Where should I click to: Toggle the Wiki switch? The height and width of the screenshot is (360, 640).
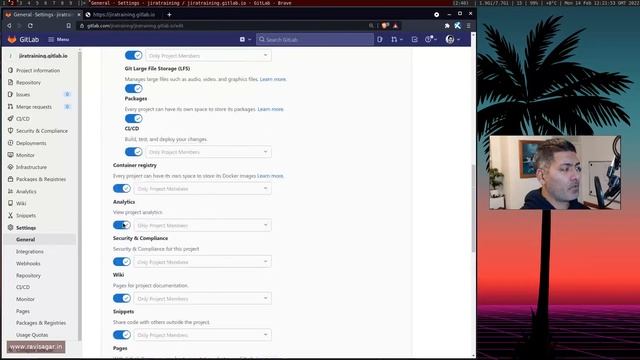[x=122, y=298]
